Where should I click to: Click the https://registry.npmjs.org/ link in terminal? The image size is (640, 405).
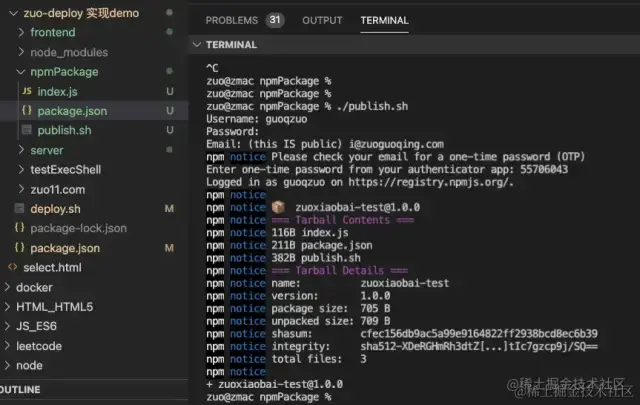coord(430,182)
